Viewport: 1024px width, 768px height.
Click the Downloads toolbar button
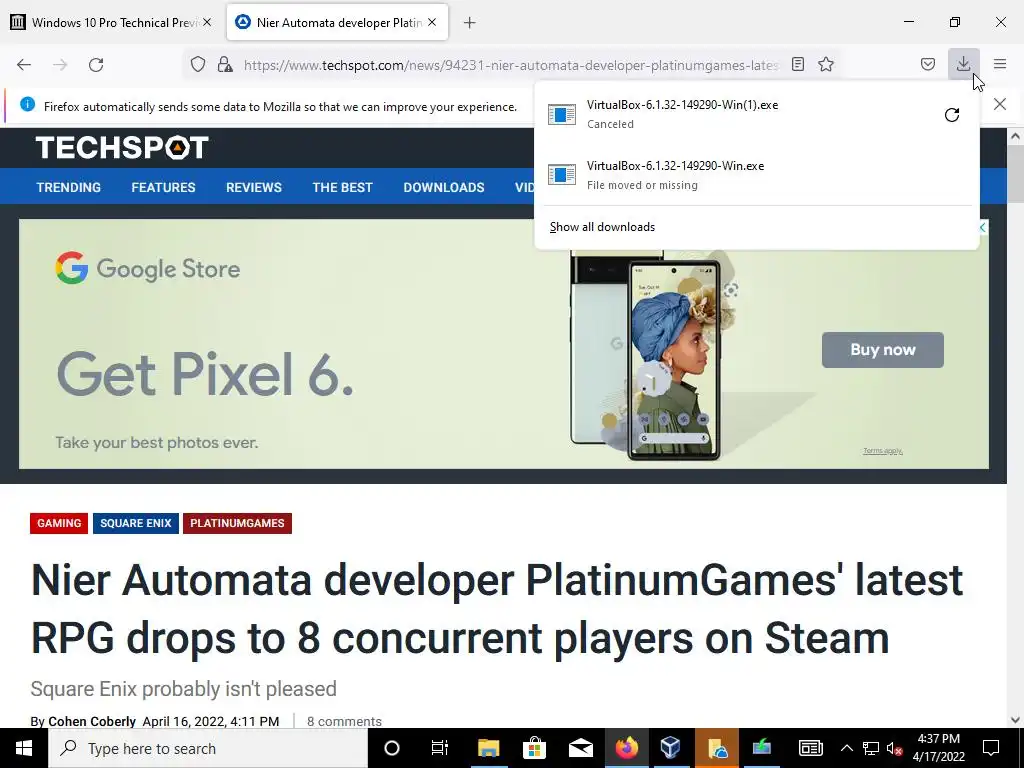coord(963,64)
